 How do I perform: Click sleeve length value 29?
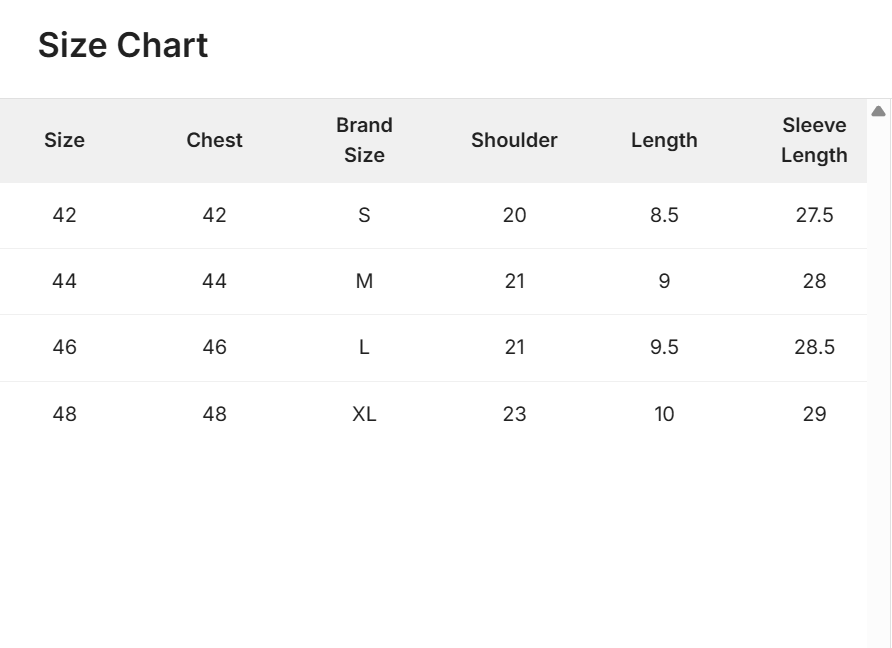point(814,414)
